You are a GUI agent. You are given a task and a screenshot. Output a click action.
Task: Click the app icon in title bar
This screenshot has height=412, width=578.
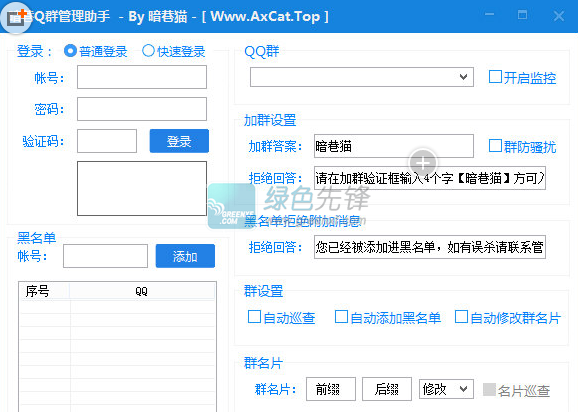(15, 17)
